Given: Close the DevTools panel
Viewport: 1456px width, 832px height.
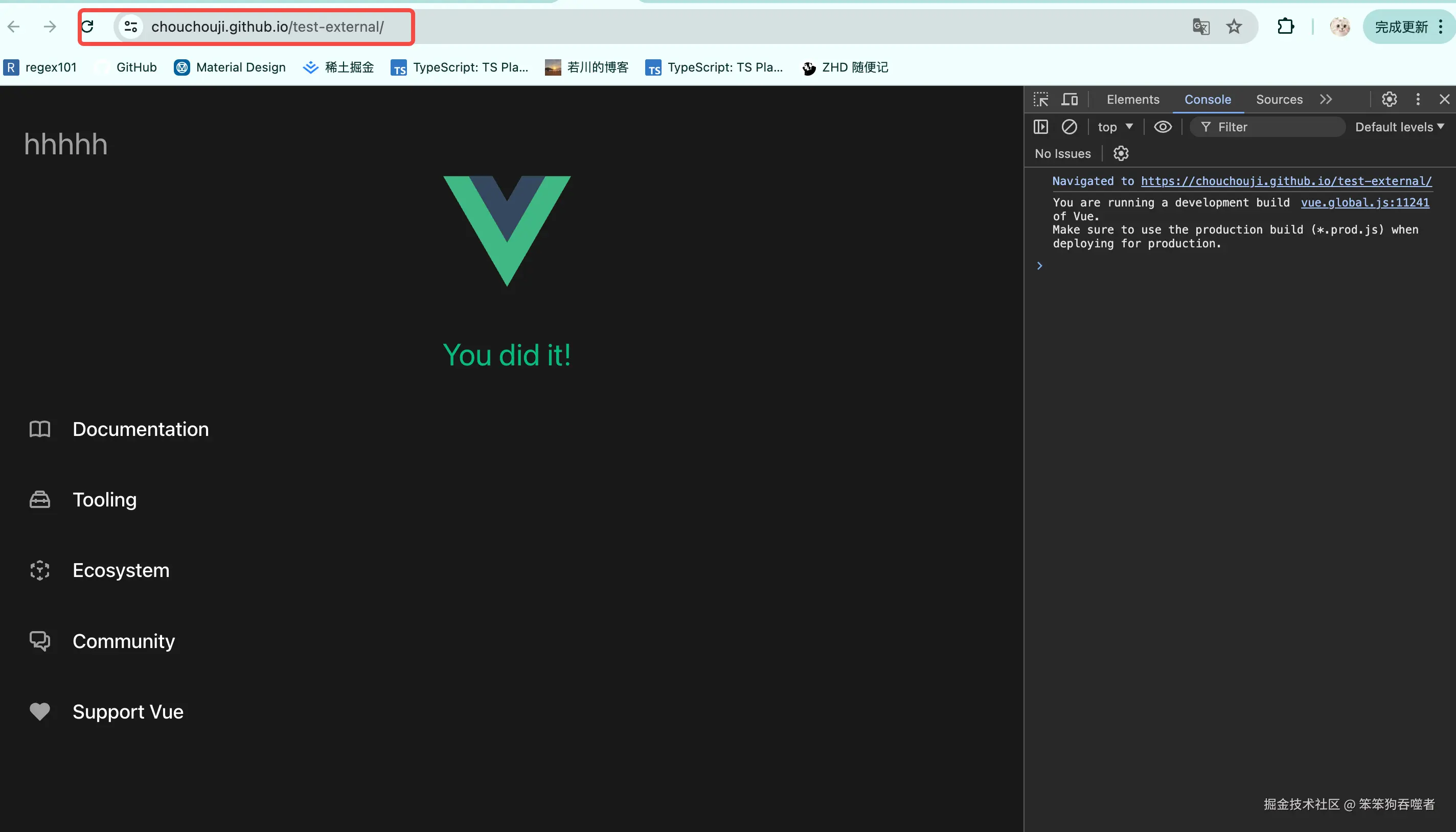Looking at the screenshot, I should tap(1445, 100).
